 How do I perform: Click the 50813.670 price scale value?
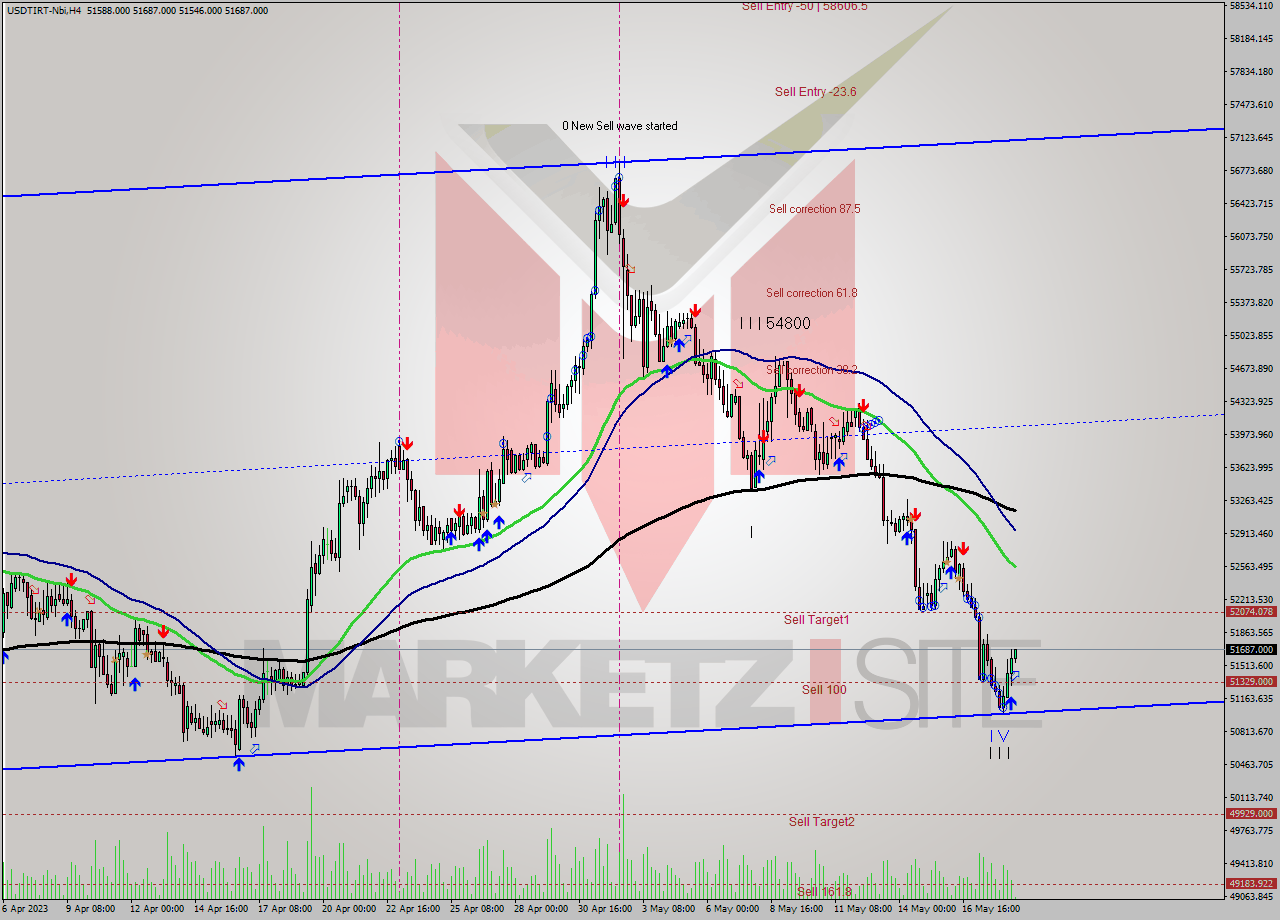pyautogui.click(x=1251, y=732)
